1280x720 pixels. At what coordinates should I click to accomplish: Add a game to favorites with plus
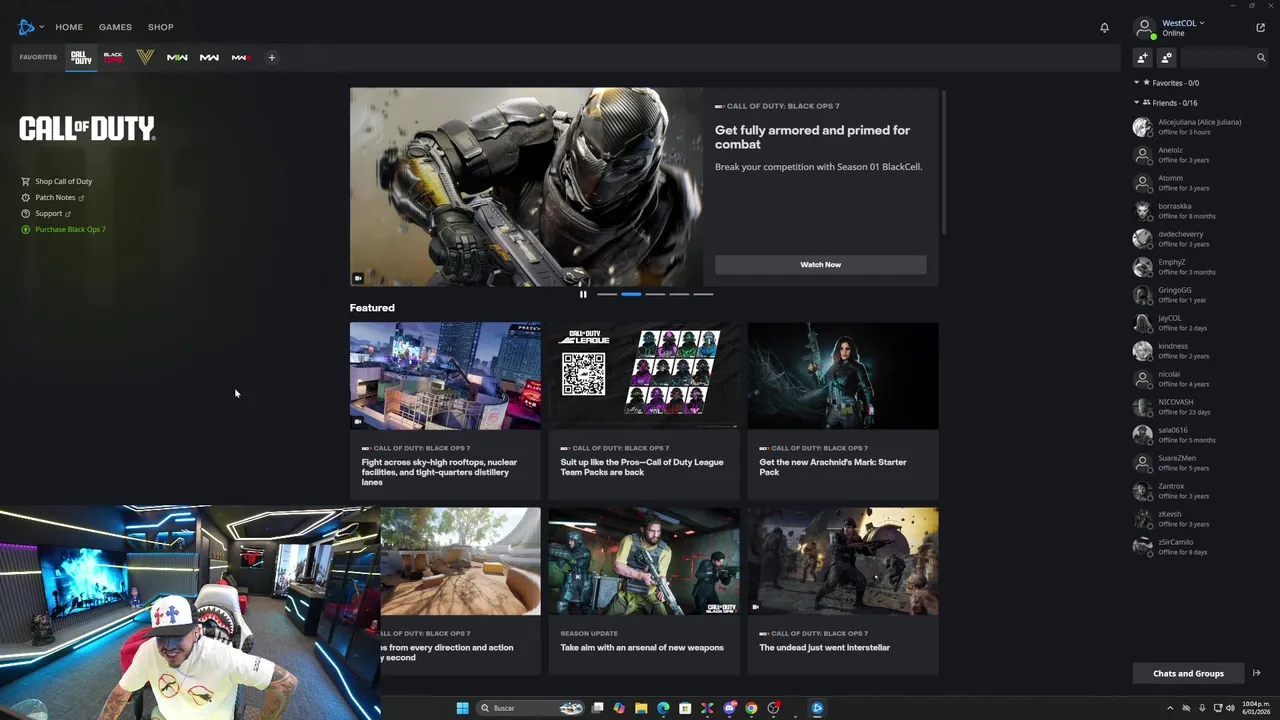tap(271, 57)
